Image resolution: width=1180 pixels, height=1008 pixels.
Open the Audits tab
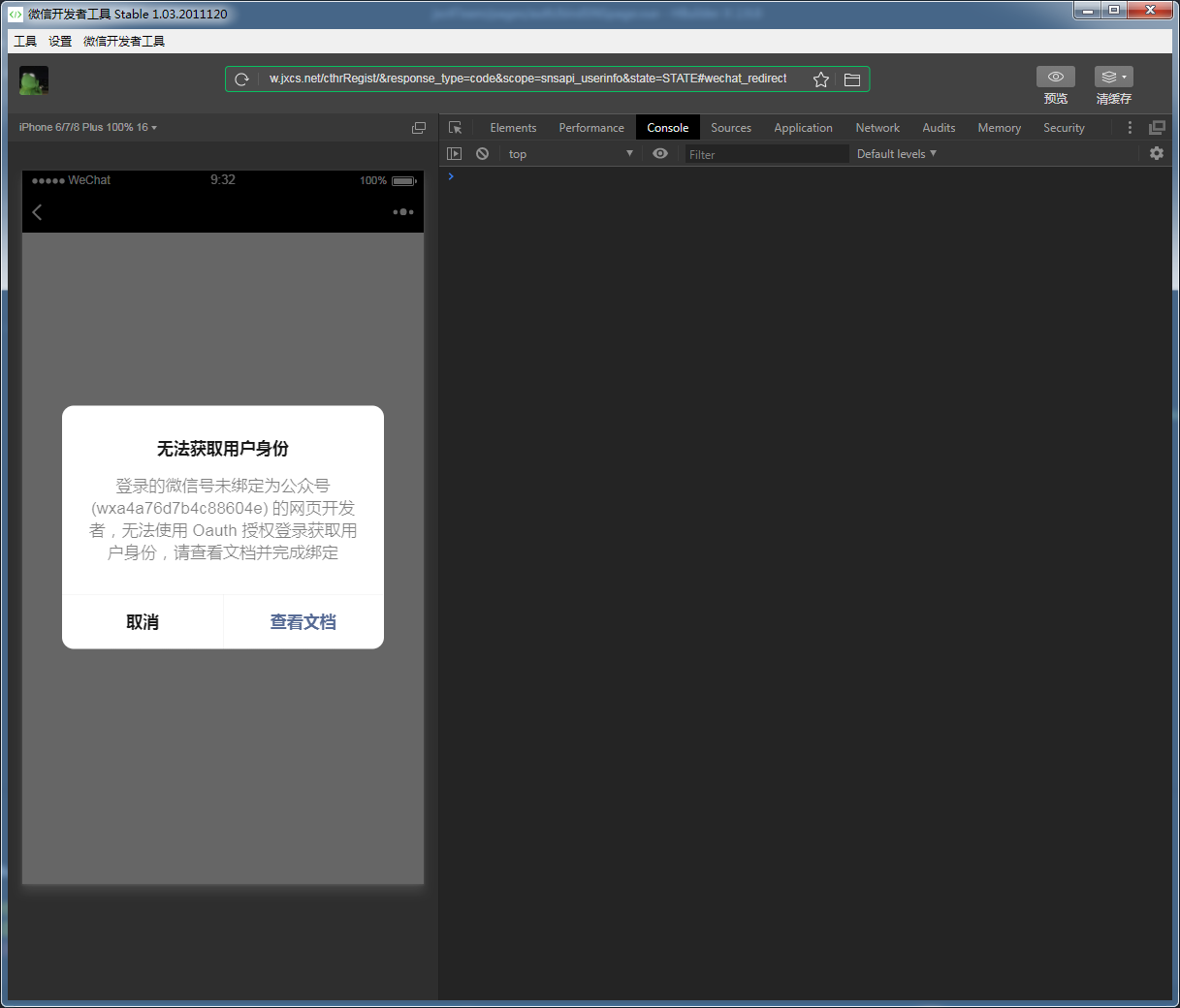tap(939, 128)
